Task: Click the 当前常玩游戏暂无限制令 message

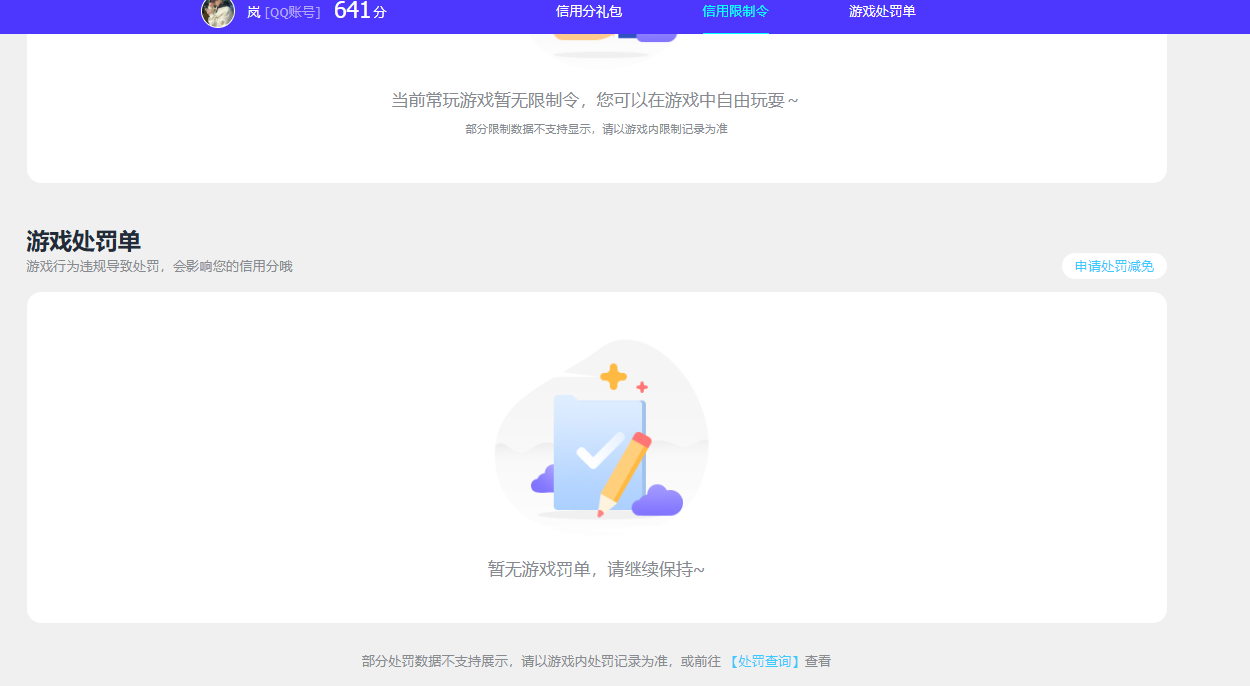Action: [595, 100]
